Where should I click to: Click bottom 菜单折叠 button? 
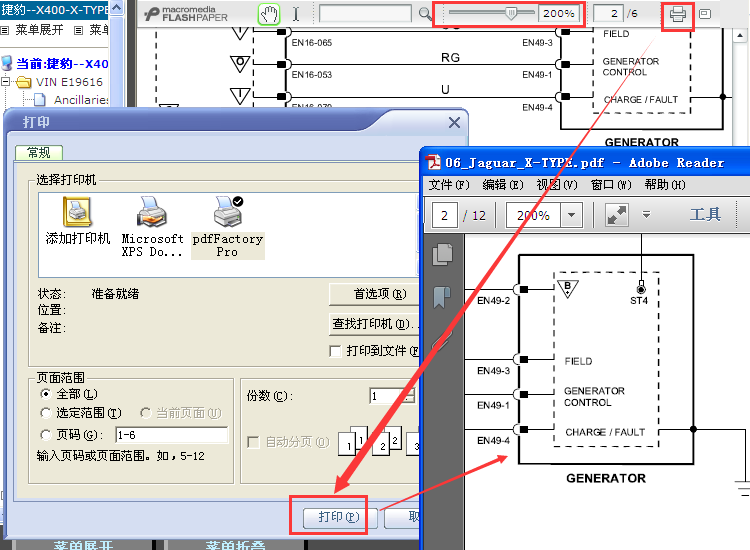(x=236, y=545)
